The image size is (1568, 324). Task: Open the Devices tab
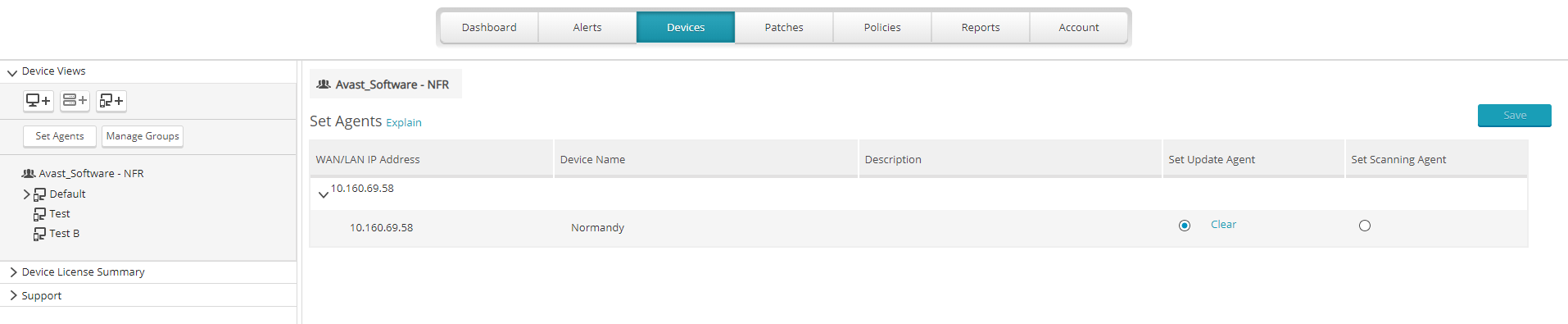(x=686, y=27)
